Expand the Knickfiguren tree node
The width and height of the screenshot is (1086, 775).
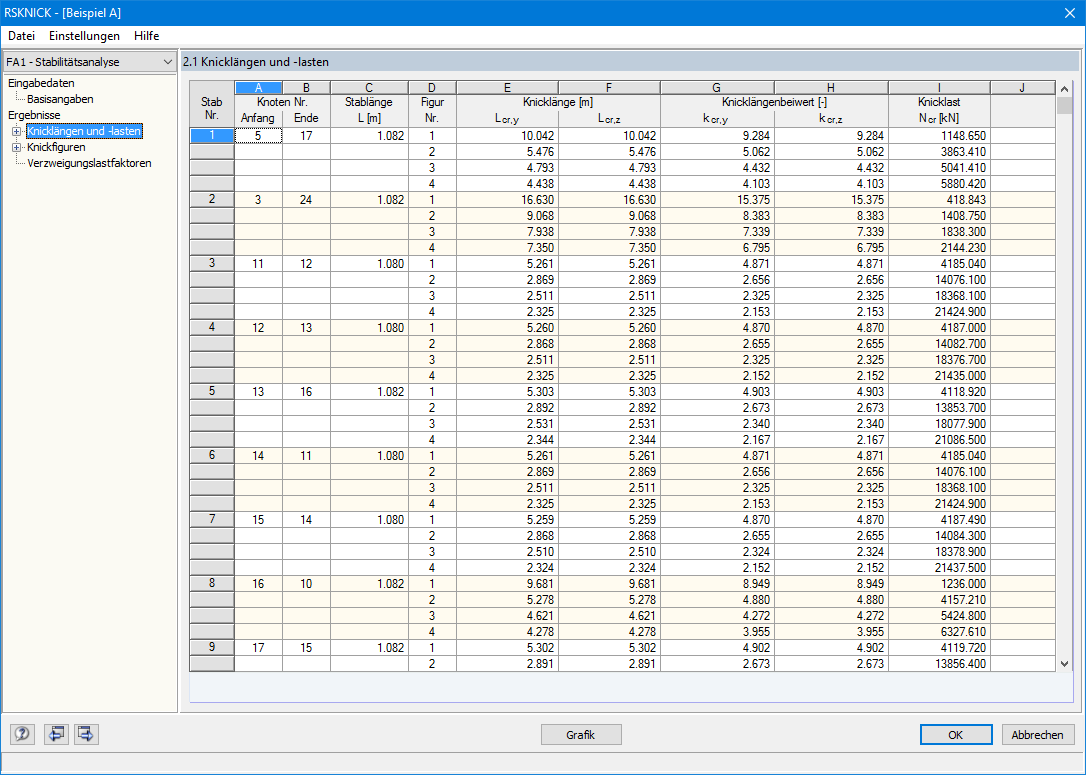click(x=17, y=147)
